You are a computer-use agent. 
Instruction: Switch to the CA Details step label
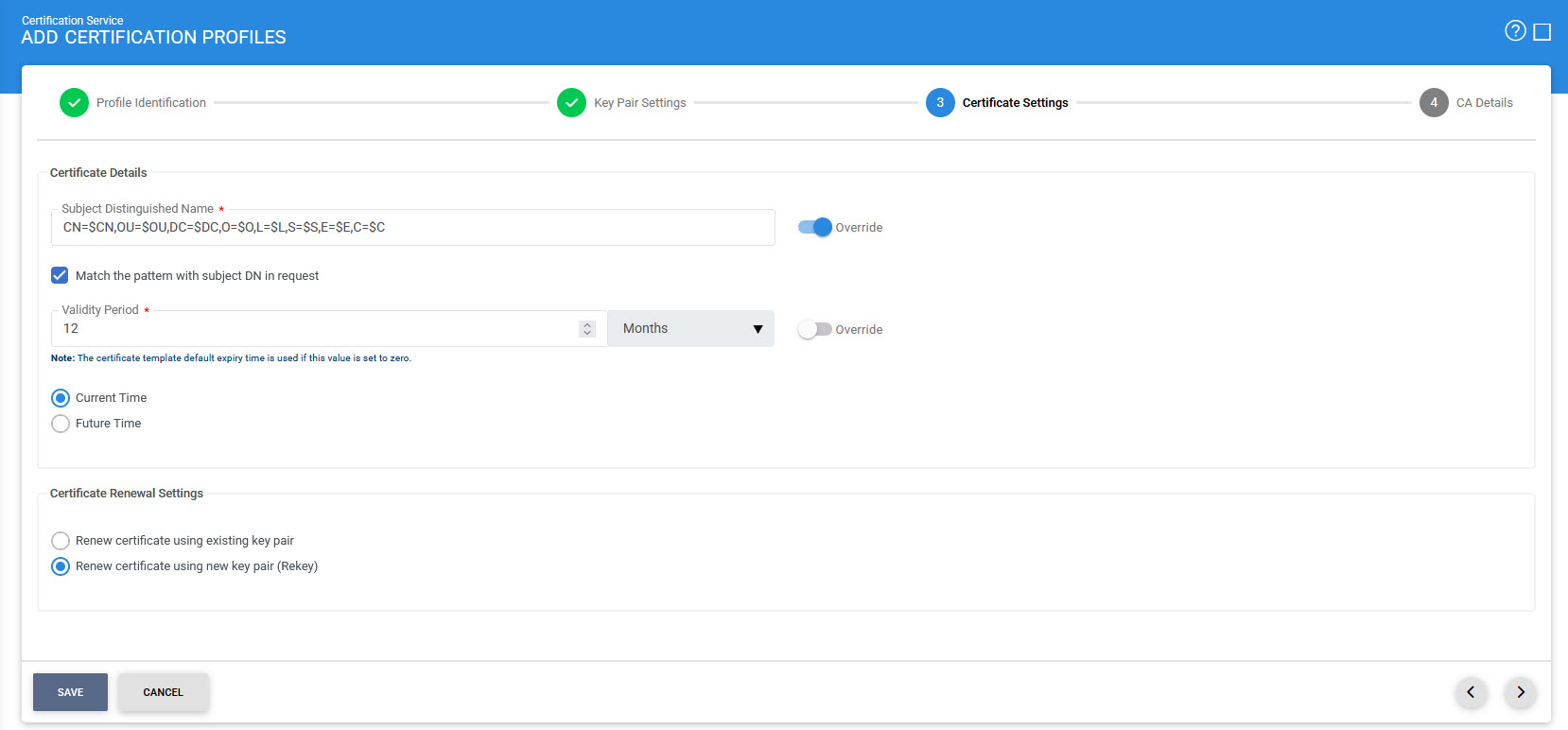click(1484, 103)
